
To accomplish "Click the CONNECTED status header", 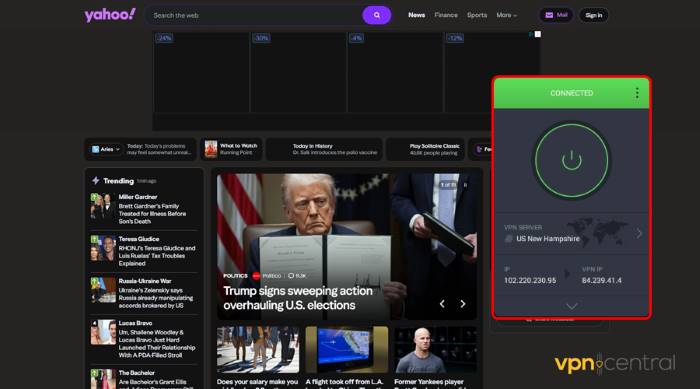I will click(x=571, y=93).
